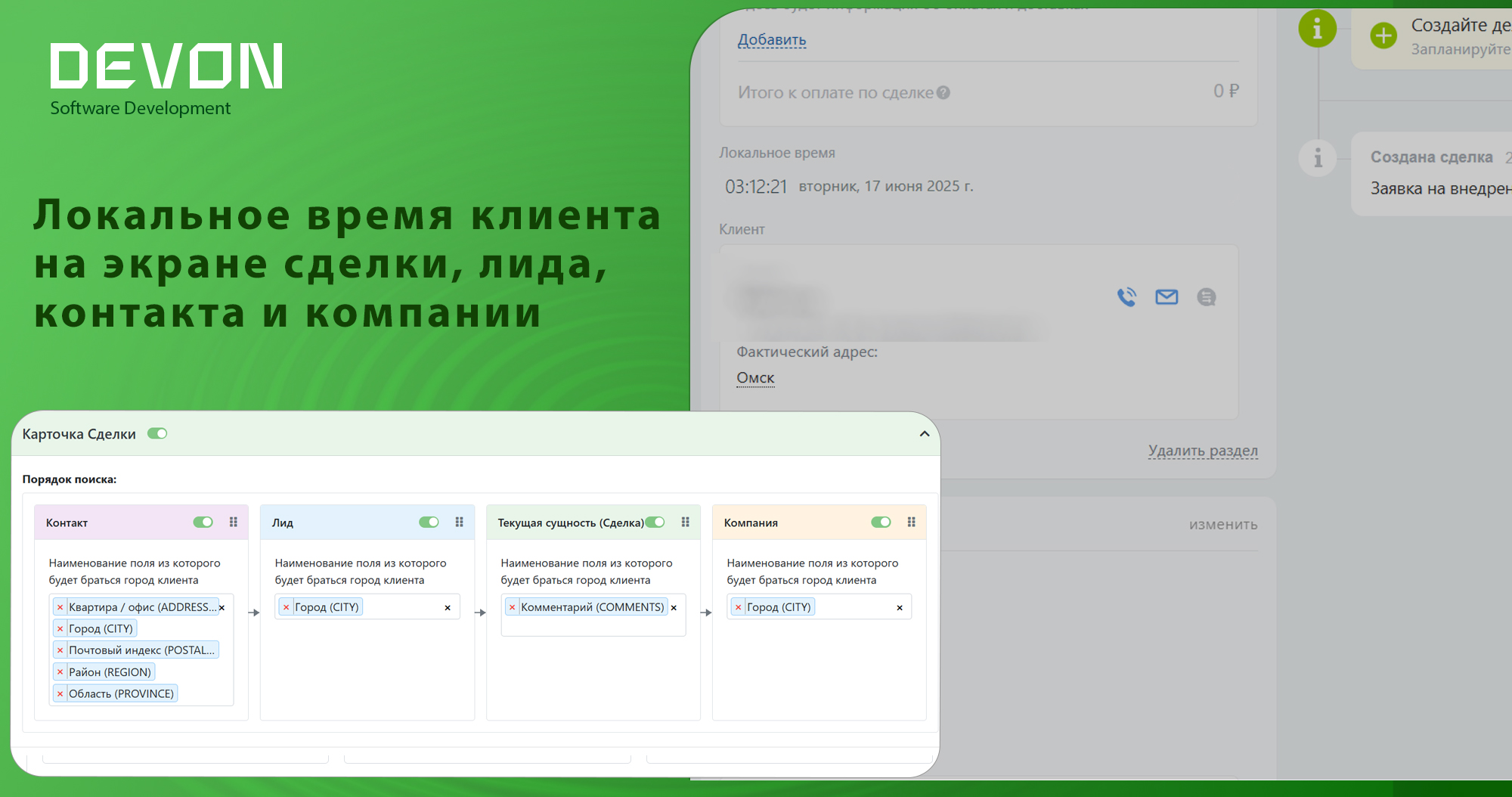Grab the drag handle of the Лид block
The height and width of the screenshot is (797, 1512).
tap(459, 522)
